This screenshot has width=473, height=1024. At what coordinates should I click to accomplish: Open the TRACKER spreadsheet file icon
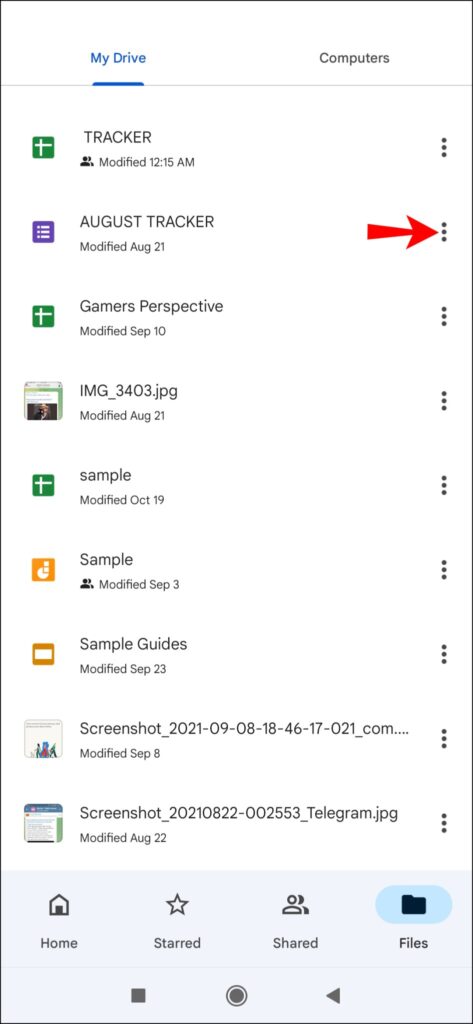(x=43, y=148)
